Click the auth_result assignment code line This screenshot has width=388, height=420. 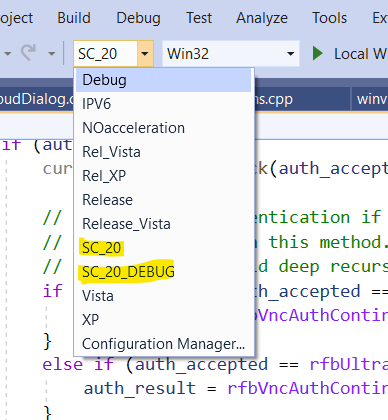pyautogui.click(x=235, y=388)
